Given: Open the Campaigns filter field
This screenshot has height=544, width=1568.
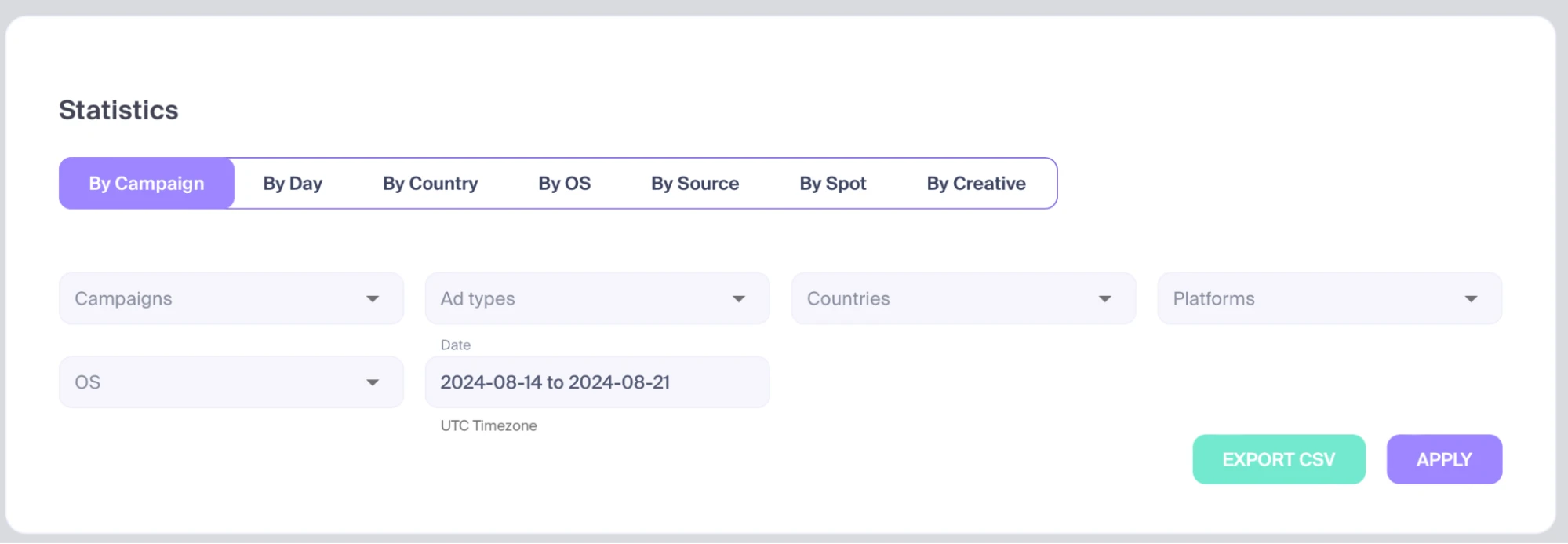Looking at the screenshot, I should tap(231, 298).
